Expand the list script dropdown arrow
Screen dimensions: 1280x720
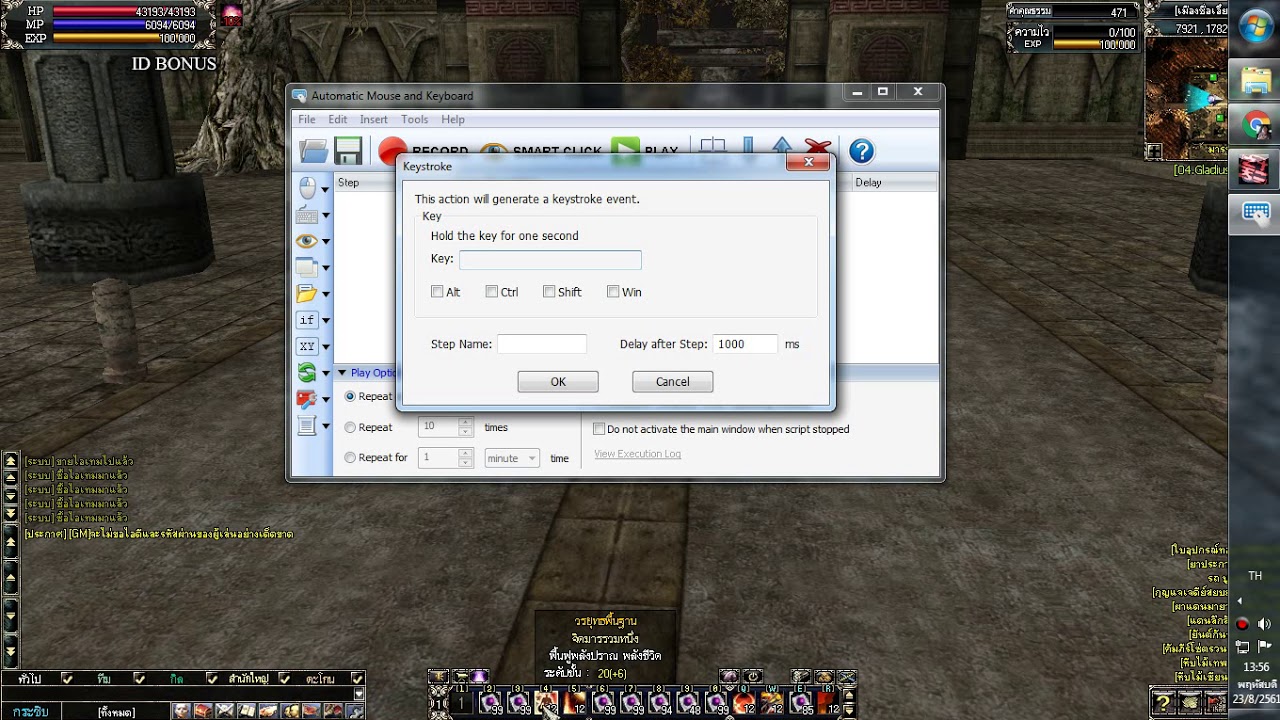(325, 426)
